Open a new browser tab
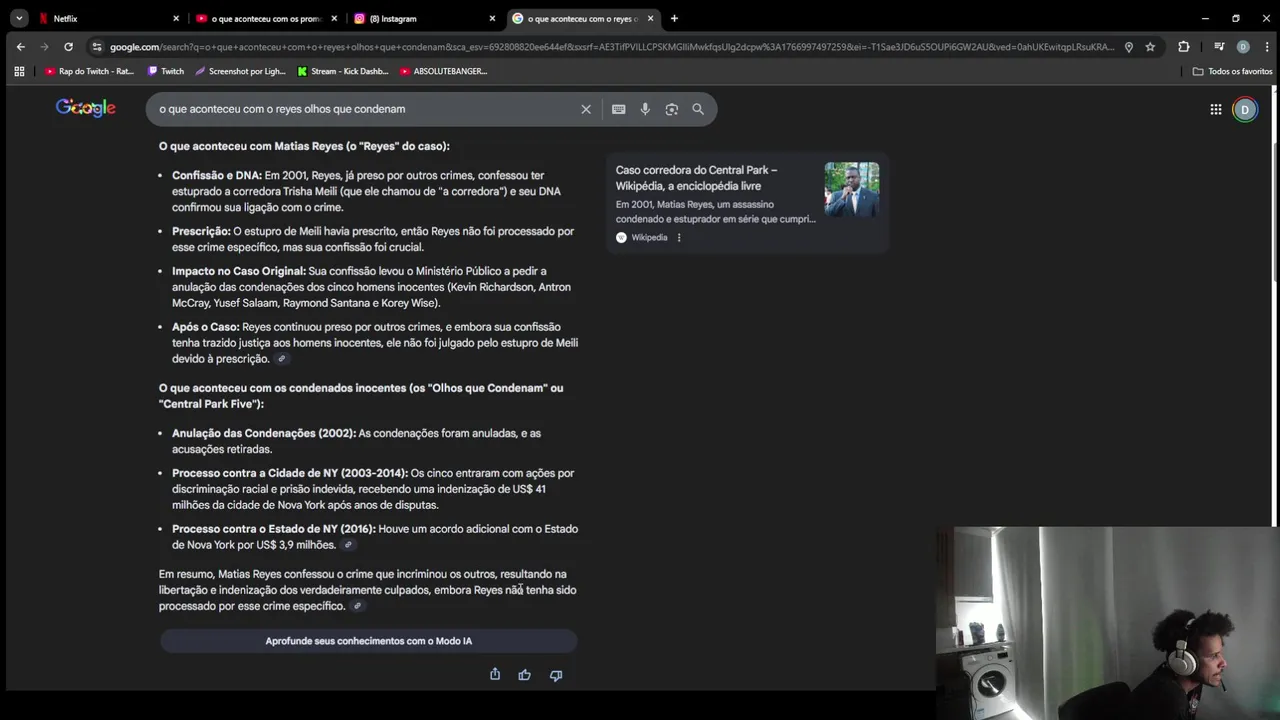The width and height of the screenshot is (1280, 720). coord(674,18)
